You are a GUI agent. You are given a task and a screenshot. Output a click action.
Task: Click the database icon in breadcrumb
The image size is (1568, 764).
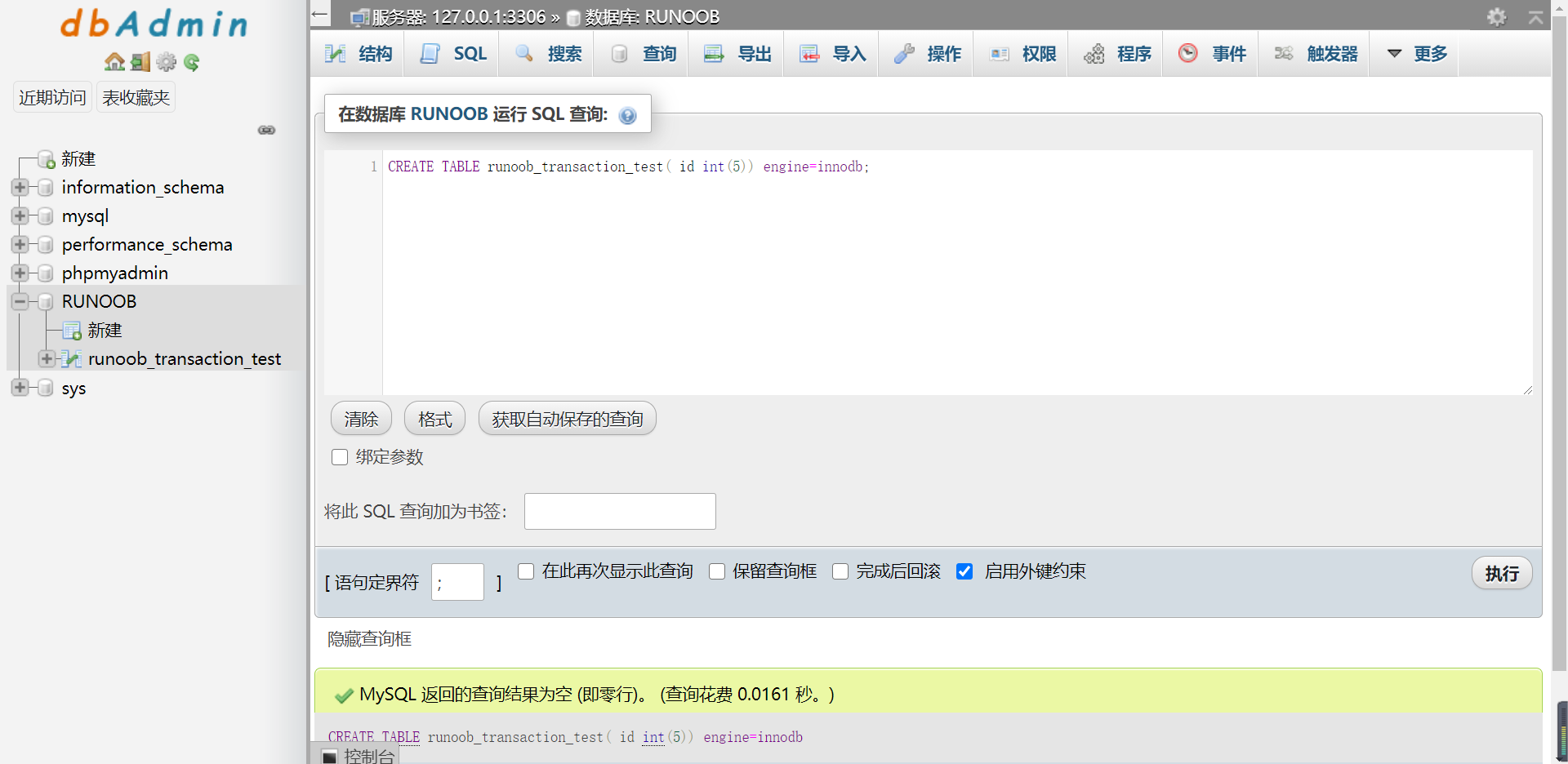tap(573, 17)
